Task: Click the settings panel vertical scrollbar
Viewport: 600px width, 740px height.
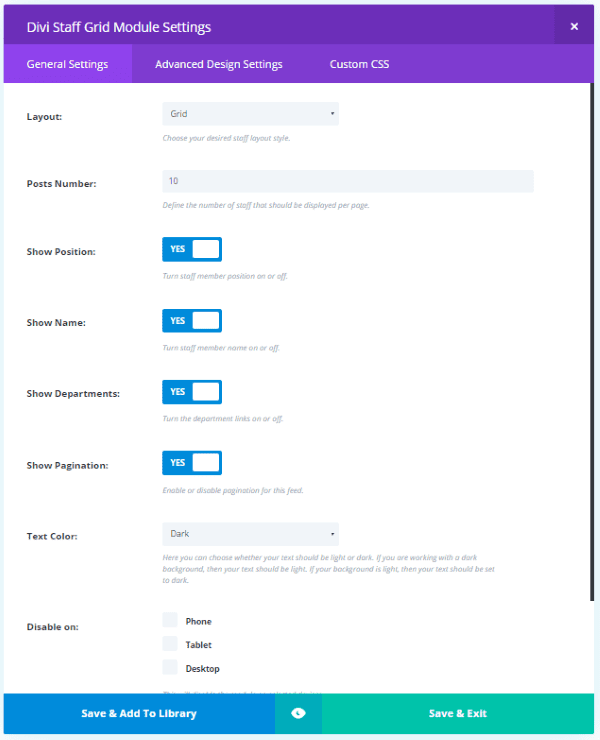Action: pos(592,342)
